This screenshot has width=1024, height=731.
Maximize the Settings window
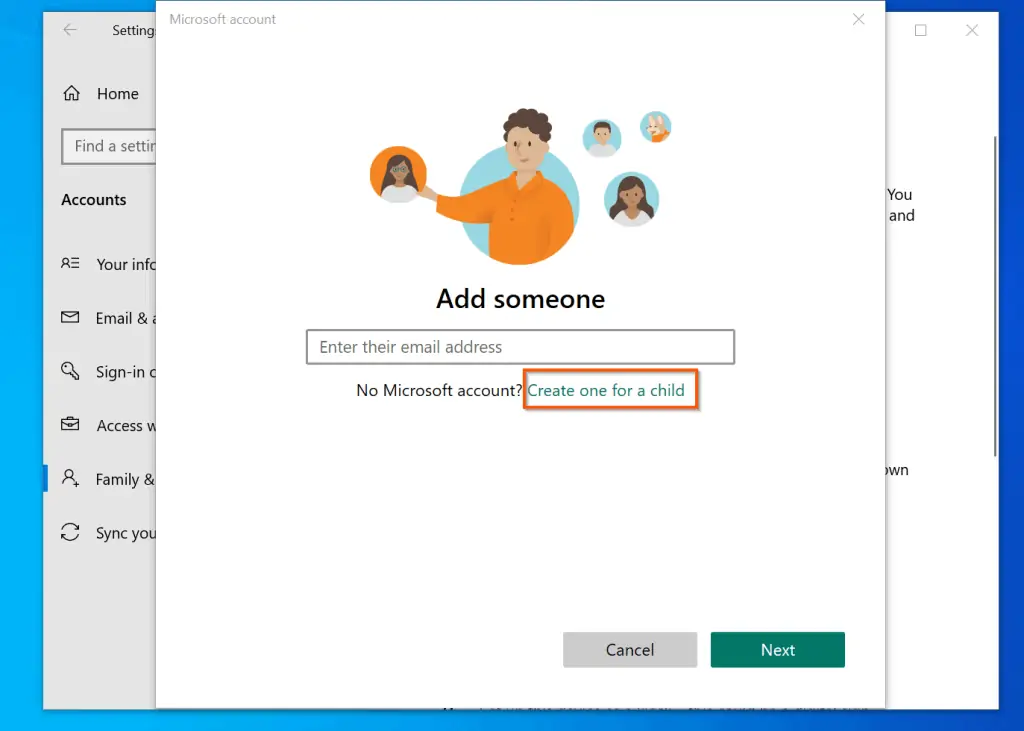(x=921, y=30)
